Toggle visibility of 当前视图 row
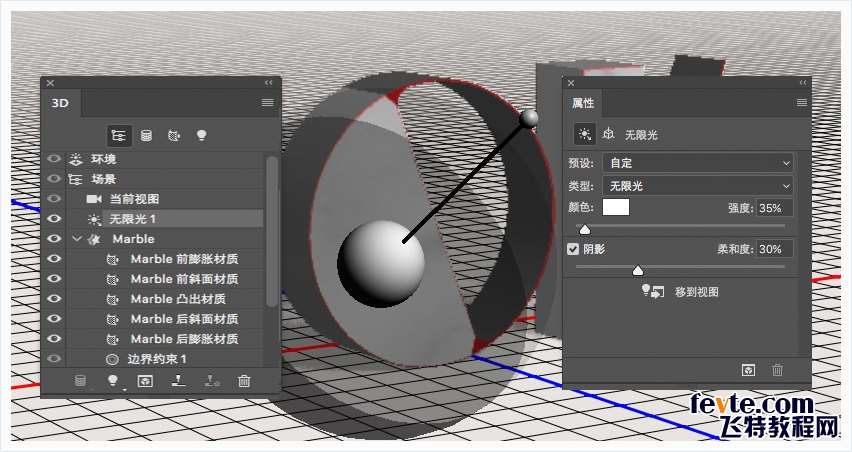The height and width of the screenshot is (452, 852). 54,199
